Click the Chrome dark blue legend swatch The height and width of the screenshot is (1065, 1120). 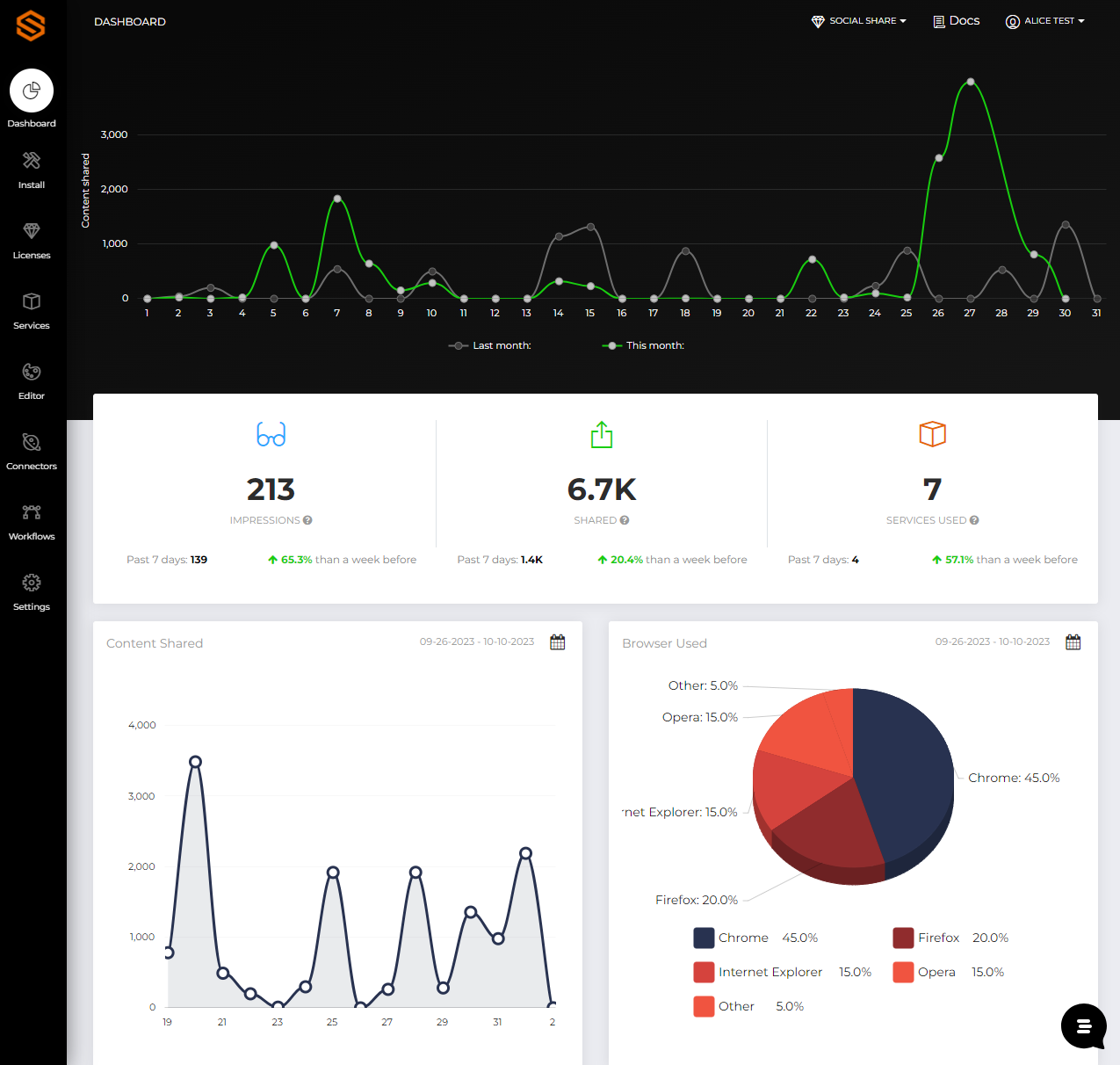coord(704,938)
